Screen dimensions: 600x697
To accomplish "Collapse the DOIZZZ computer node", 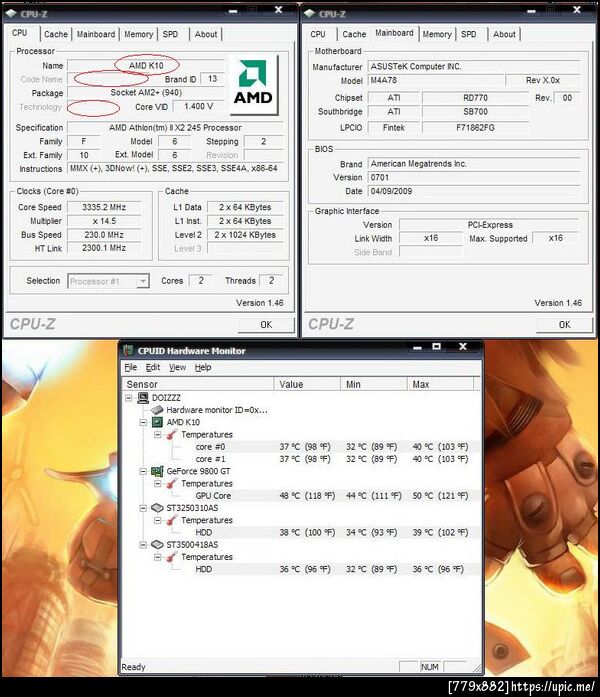I will click(129, 398).
